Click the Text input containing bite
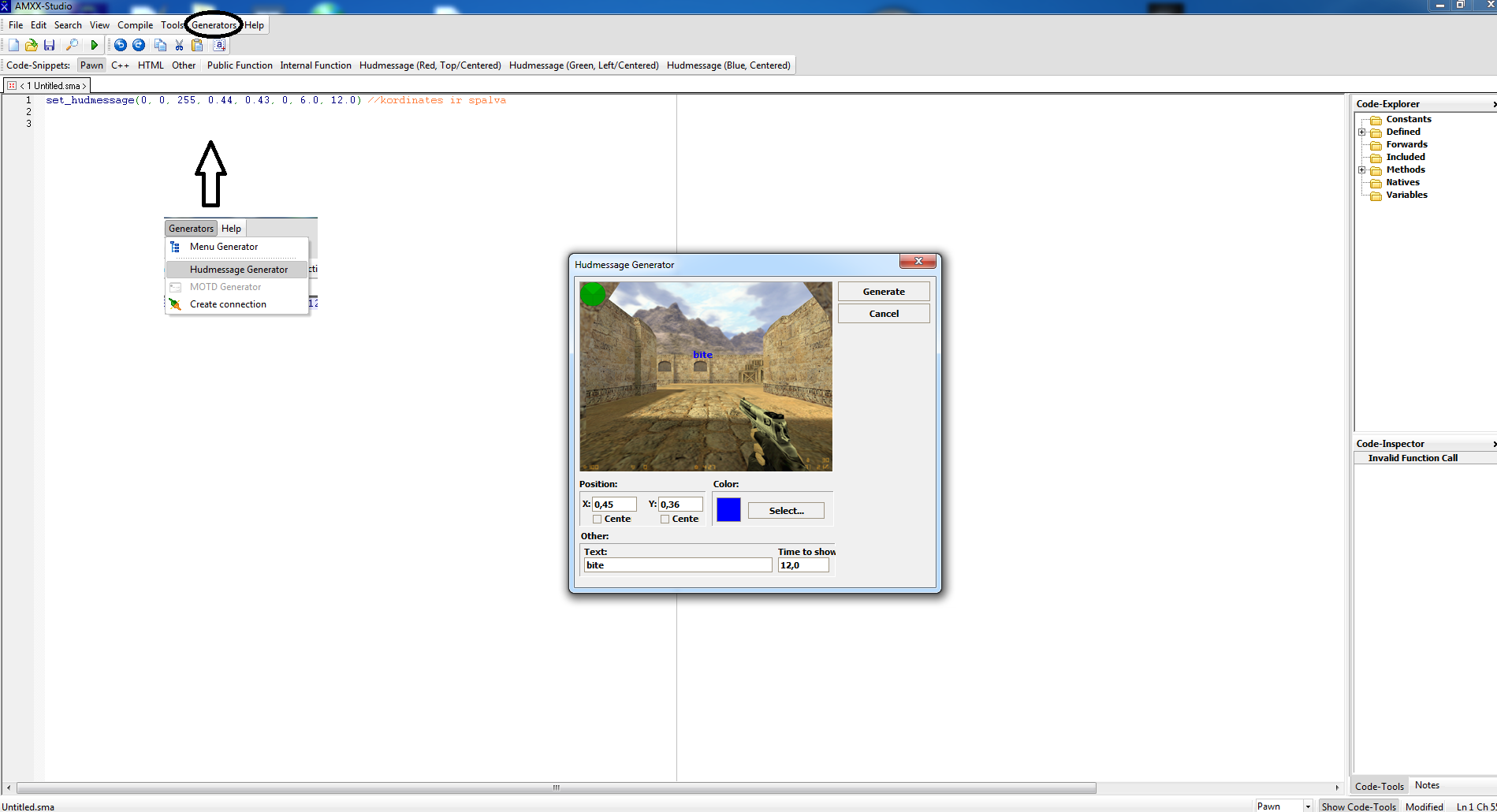The width and height of the screenshot is (1497, 812). (678, 565)
